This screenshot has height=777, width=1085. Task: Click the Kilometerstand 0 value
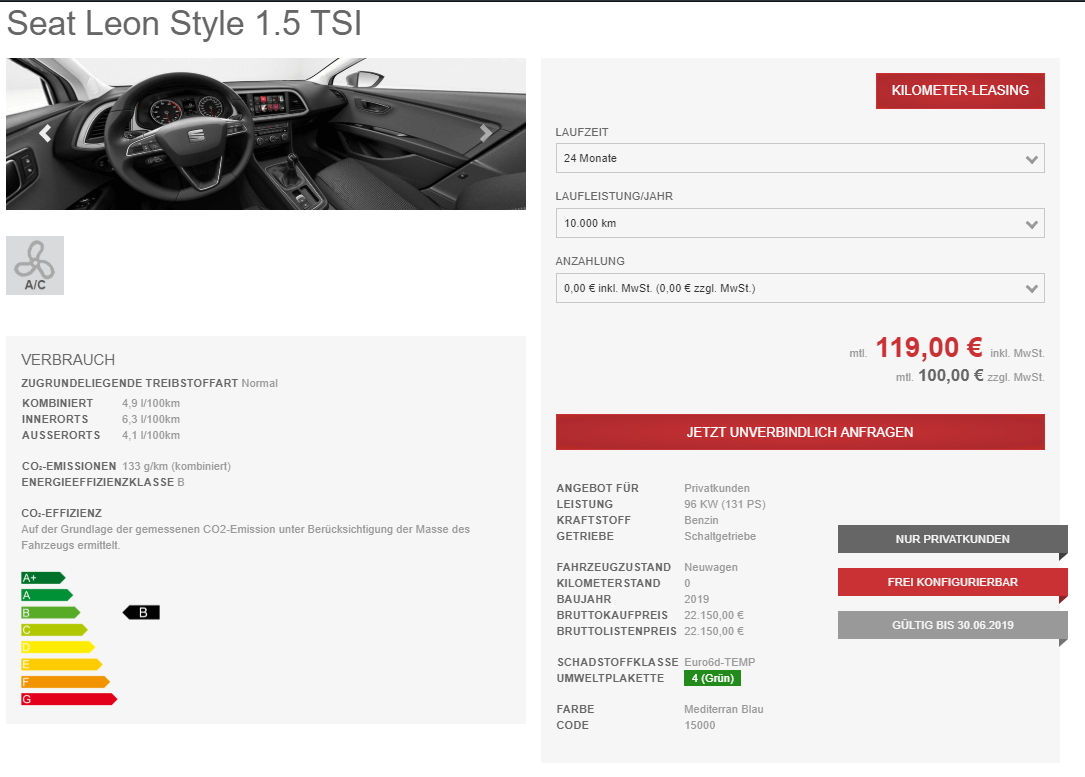pyautogui.click(x=687, y=583)
